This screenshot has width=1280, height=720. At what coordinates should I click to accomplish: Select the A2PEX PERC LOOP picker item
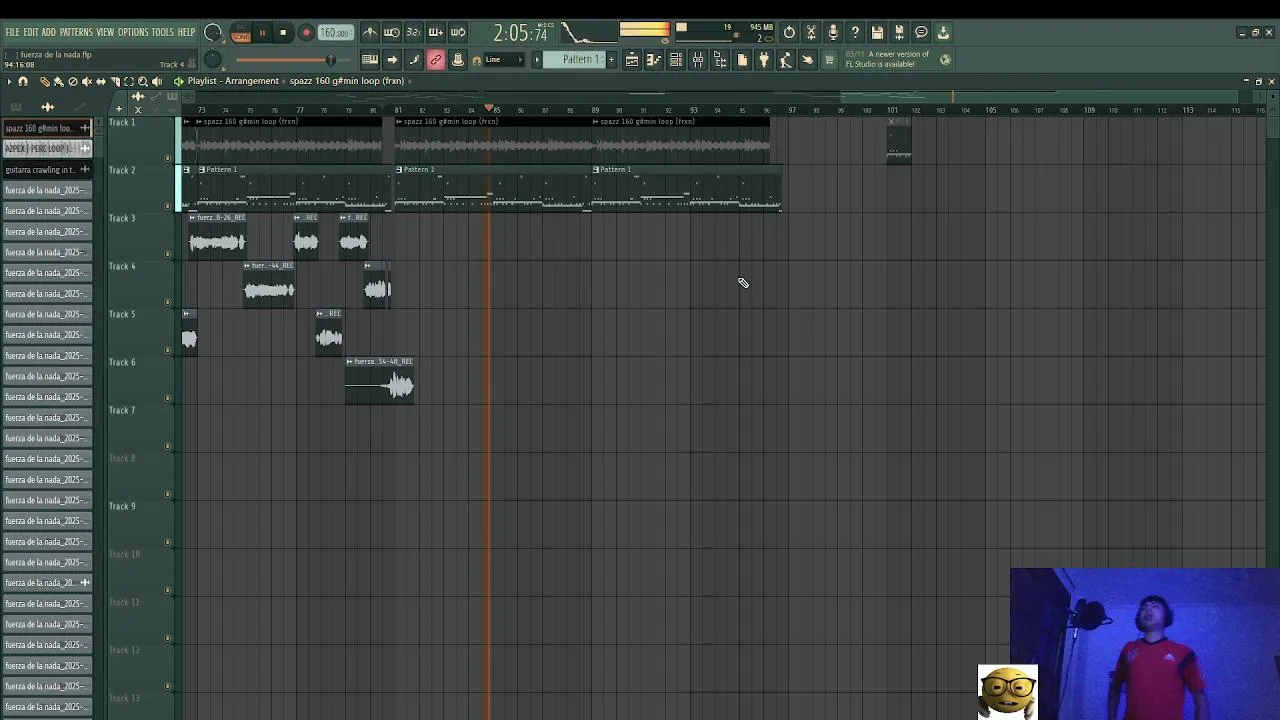47,148
